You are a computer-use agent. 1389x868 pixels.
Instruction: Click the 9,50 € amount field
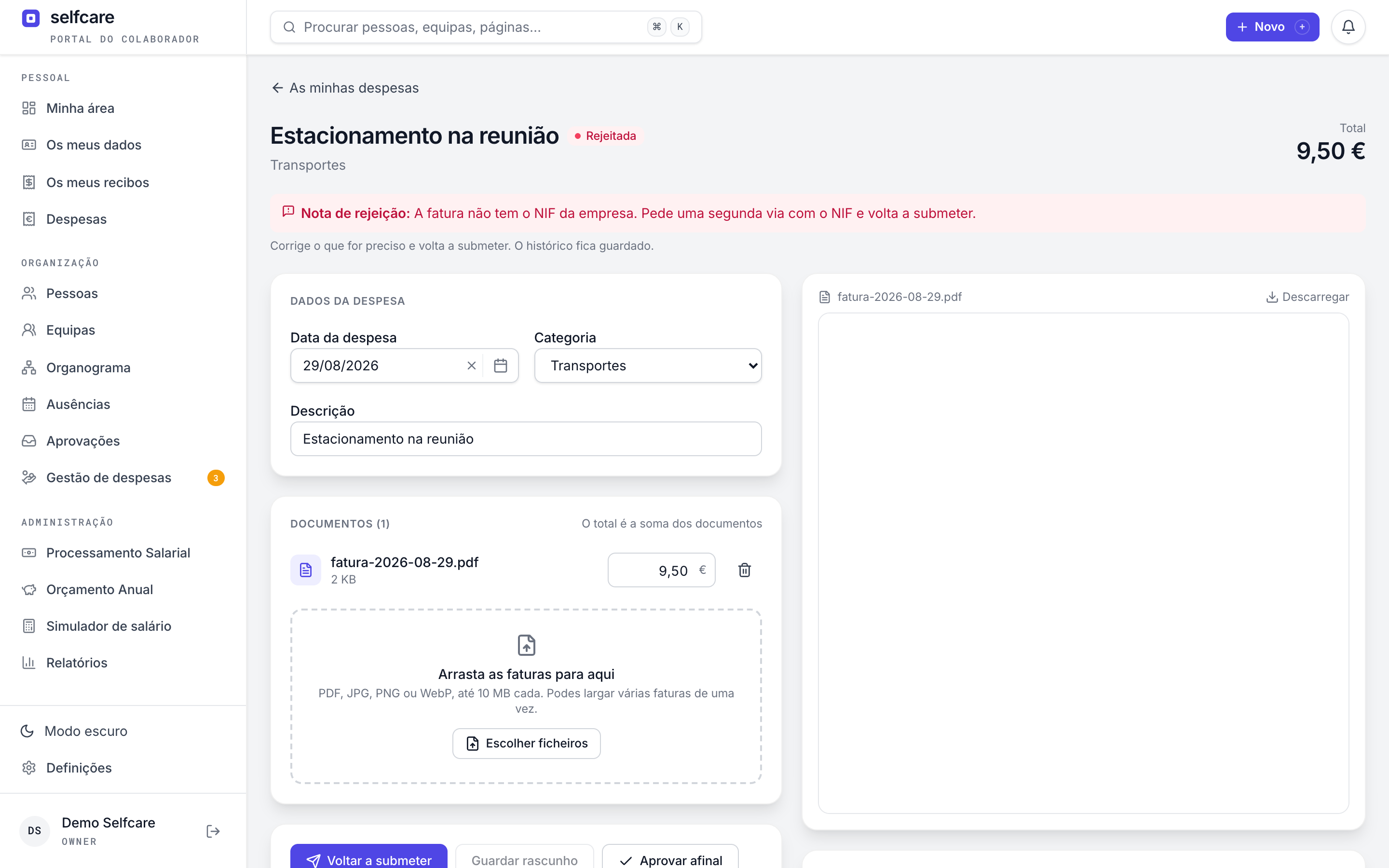pyautogui.click(x=661, y=570)
